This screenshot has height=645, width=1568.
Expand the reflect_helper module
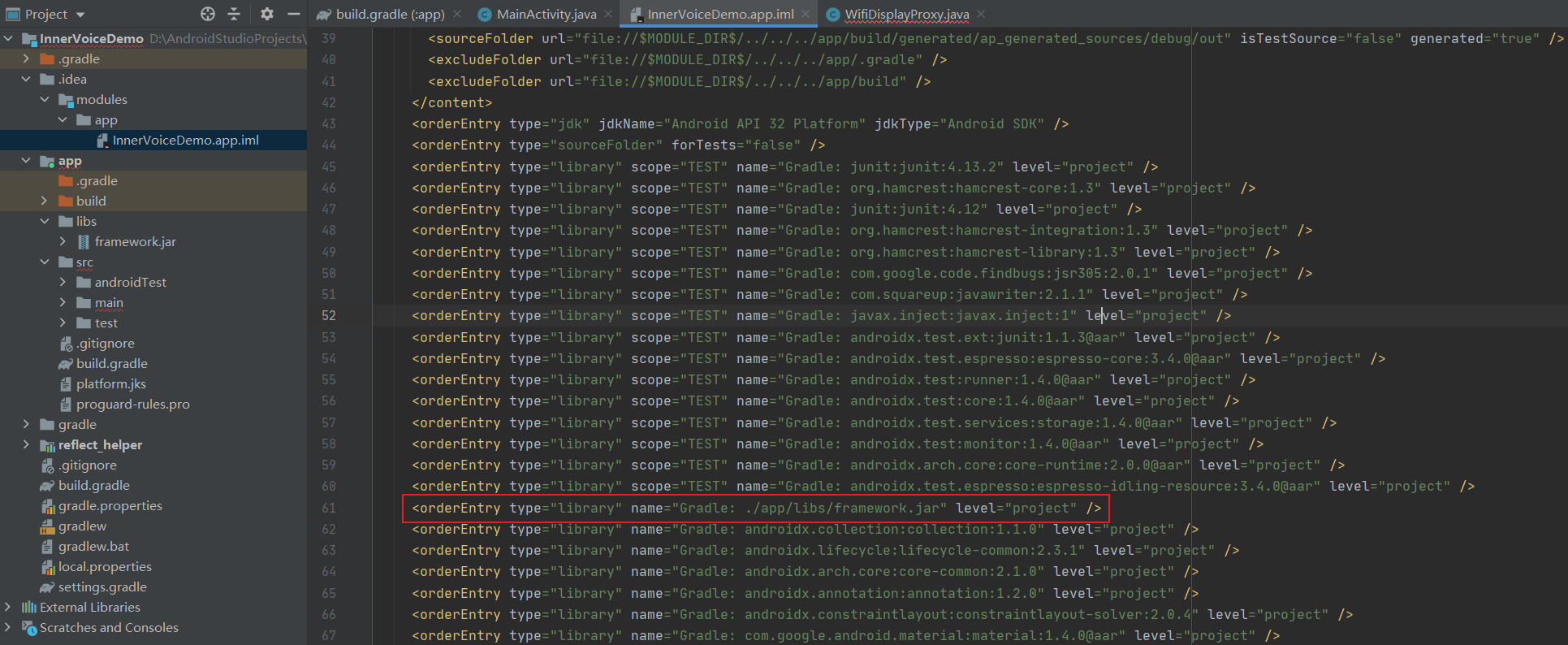point(26,444)
